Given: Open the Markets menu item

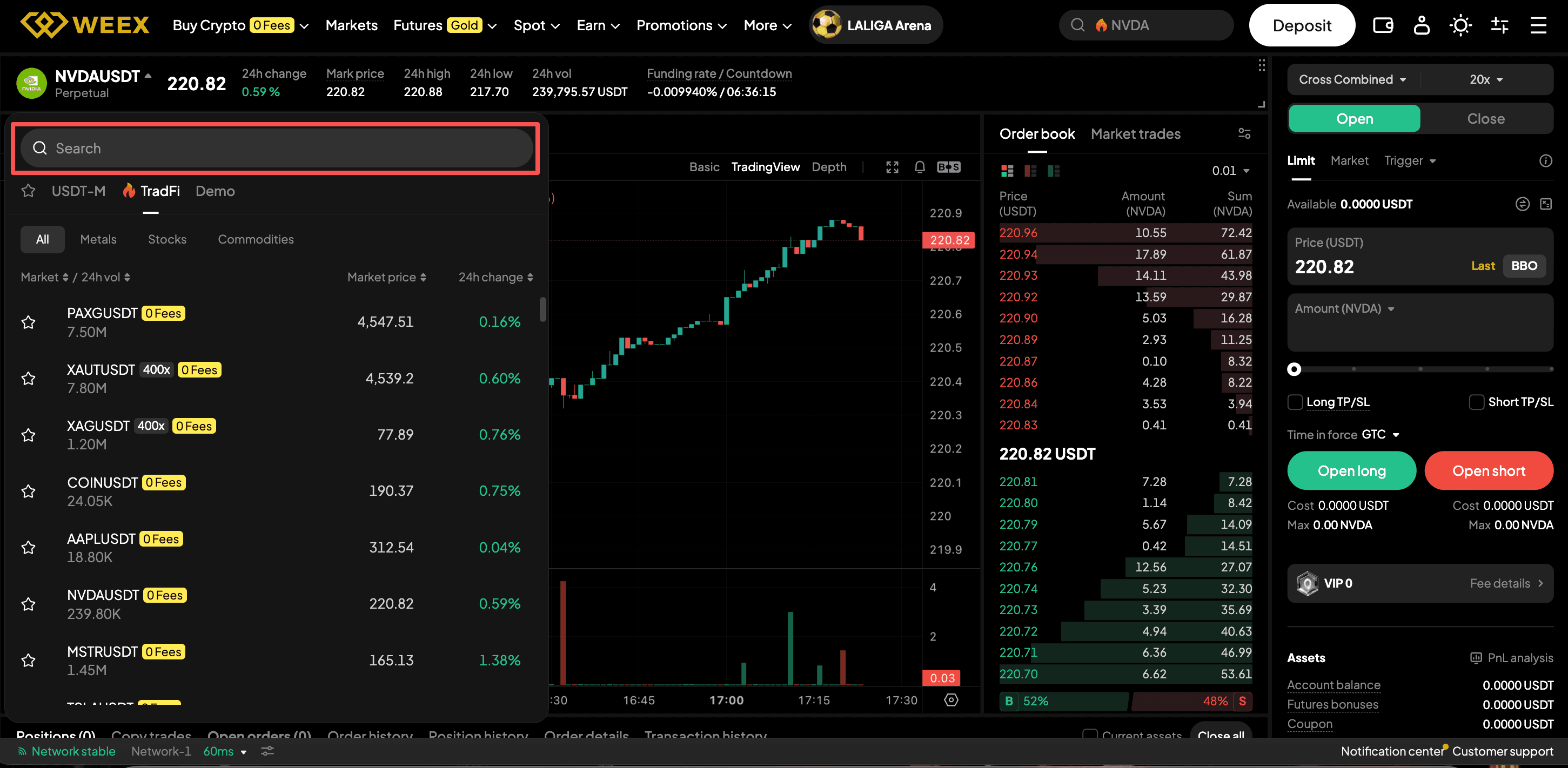Looking at the screenshot, I should [x=351, y=25].
